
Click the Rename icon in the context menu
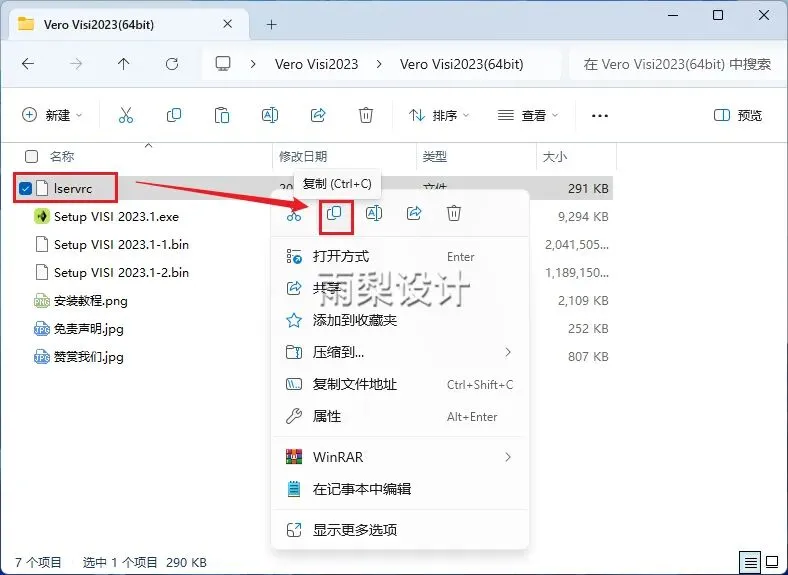(x=374, y=214)
